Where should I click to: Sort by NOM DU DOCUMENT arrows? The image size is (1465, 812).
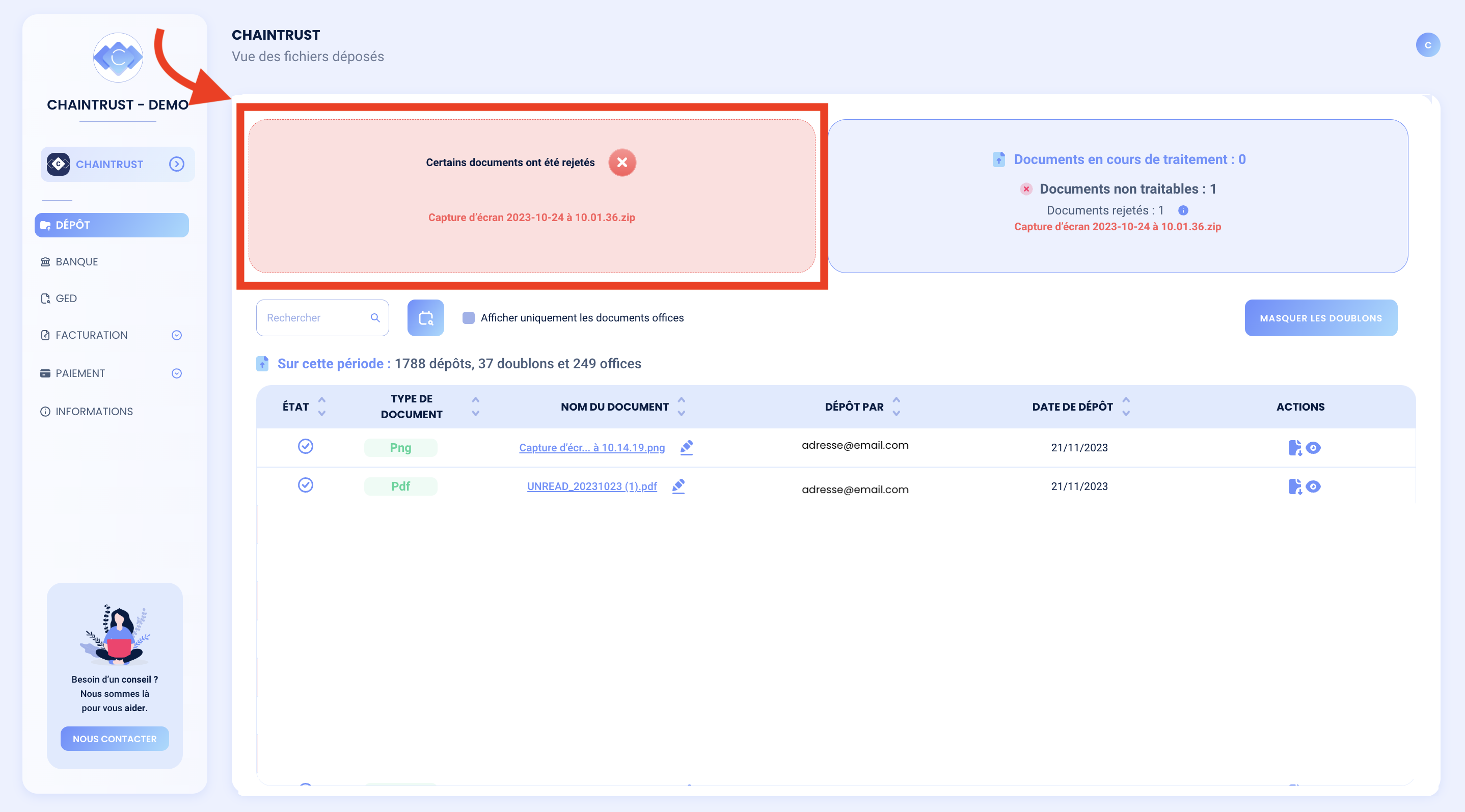[x=682, y=407]
